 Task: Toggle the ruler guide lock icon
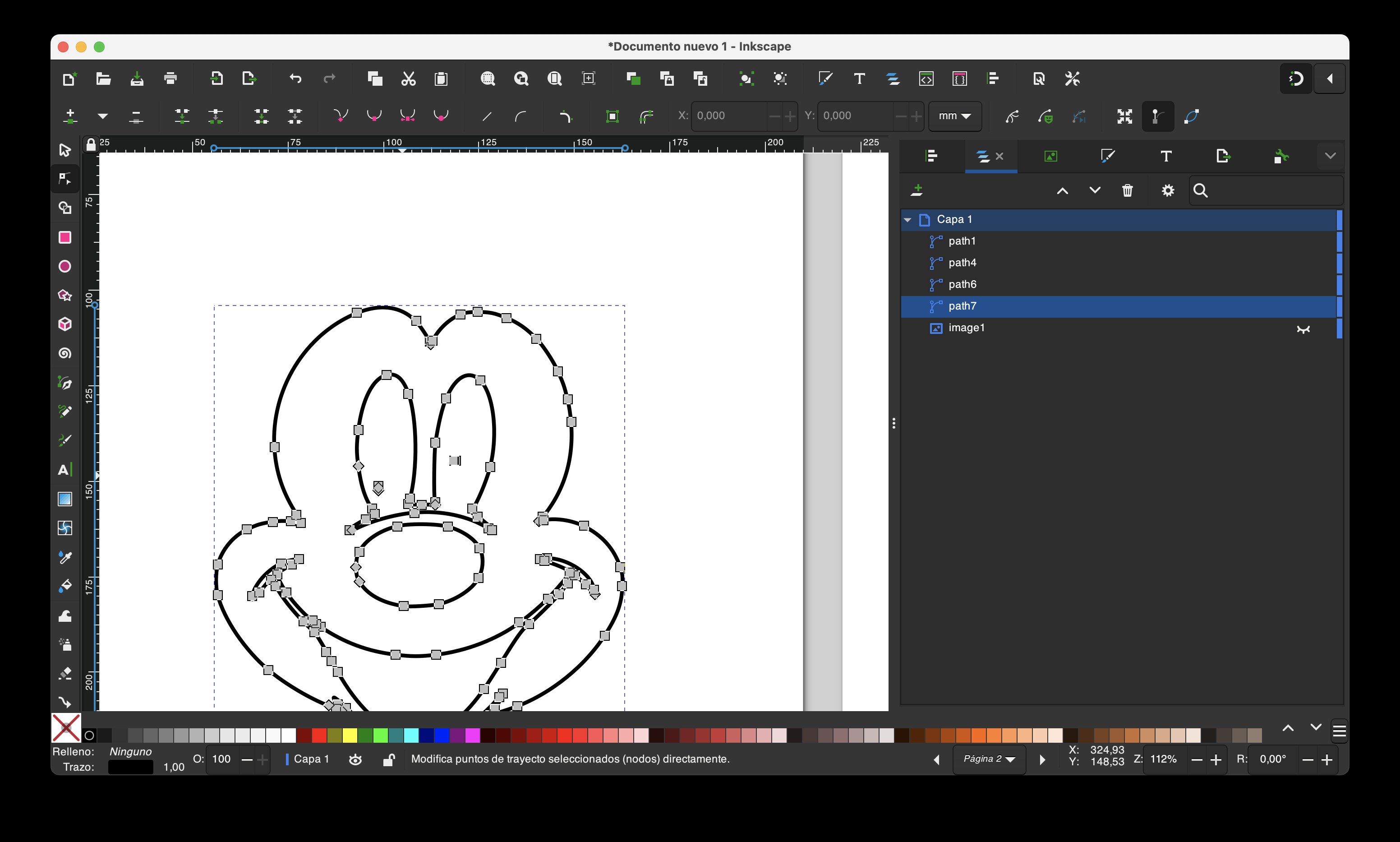tap(91, 145)
